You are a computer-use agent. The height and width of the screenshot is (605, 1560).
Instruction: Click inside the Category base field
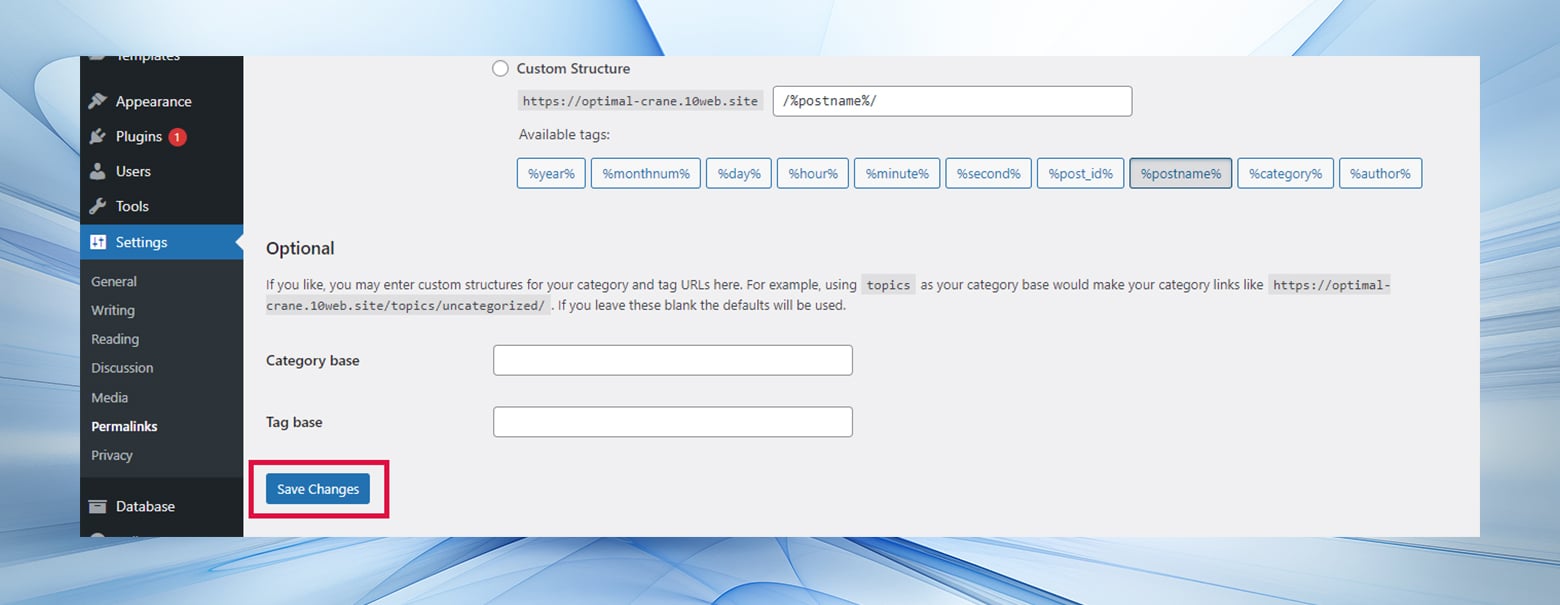(x=672, y=360)
